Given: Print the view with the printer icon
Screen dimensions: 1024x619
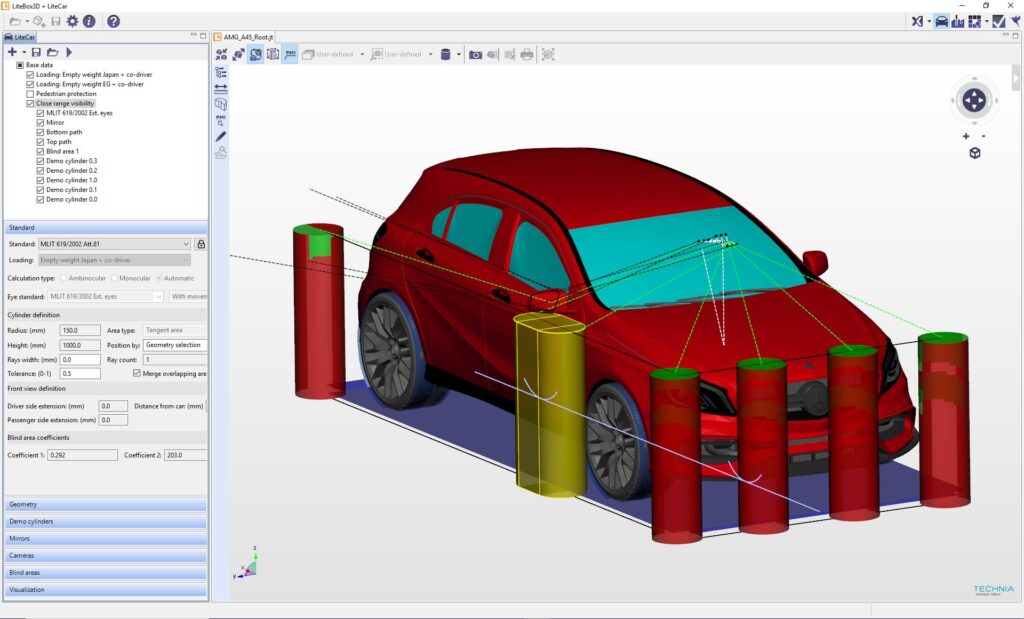Looking at the screenshot, I should 527,54.
